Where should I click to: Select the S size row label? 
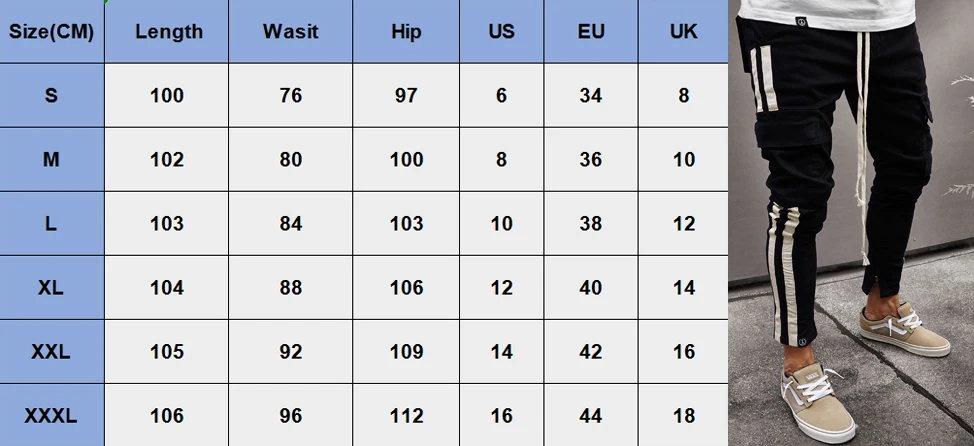click(x=52, y=95)
